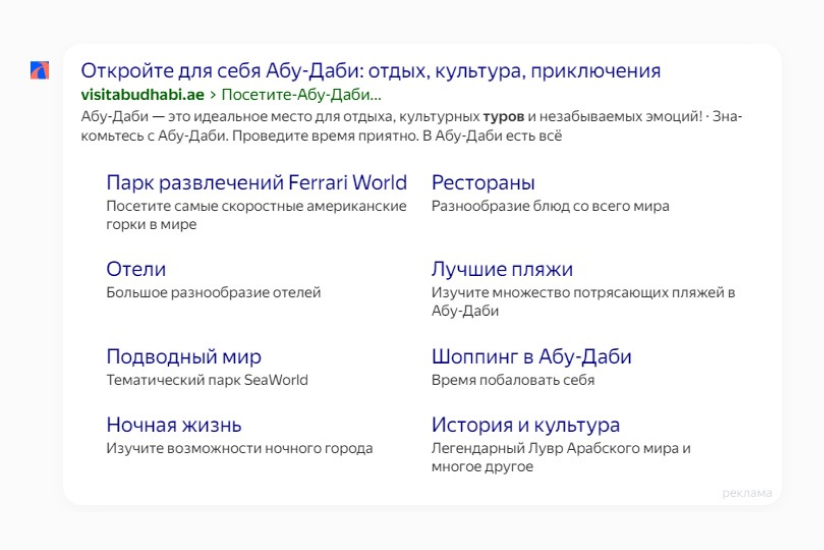Image resolution: width=824 pixels, height=550 pixels.
Task: Click the text 'Разнообразие блюд со всего мира'
Action: (550, 206)
